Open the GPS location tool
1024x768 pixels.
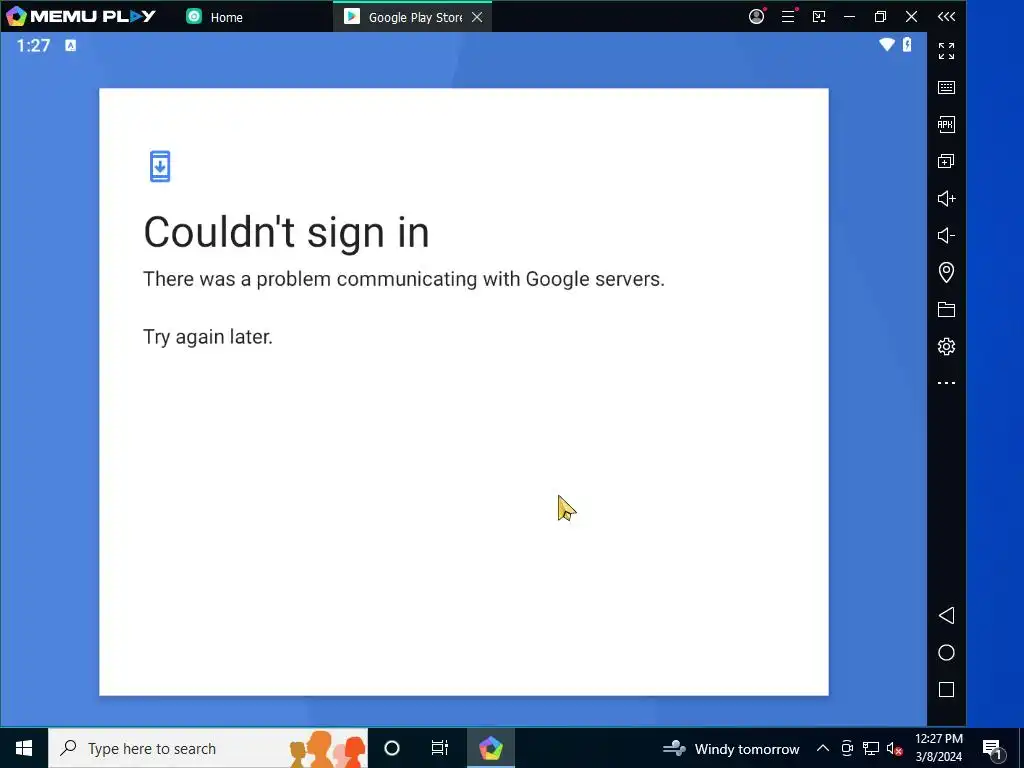tap(946, 272)
